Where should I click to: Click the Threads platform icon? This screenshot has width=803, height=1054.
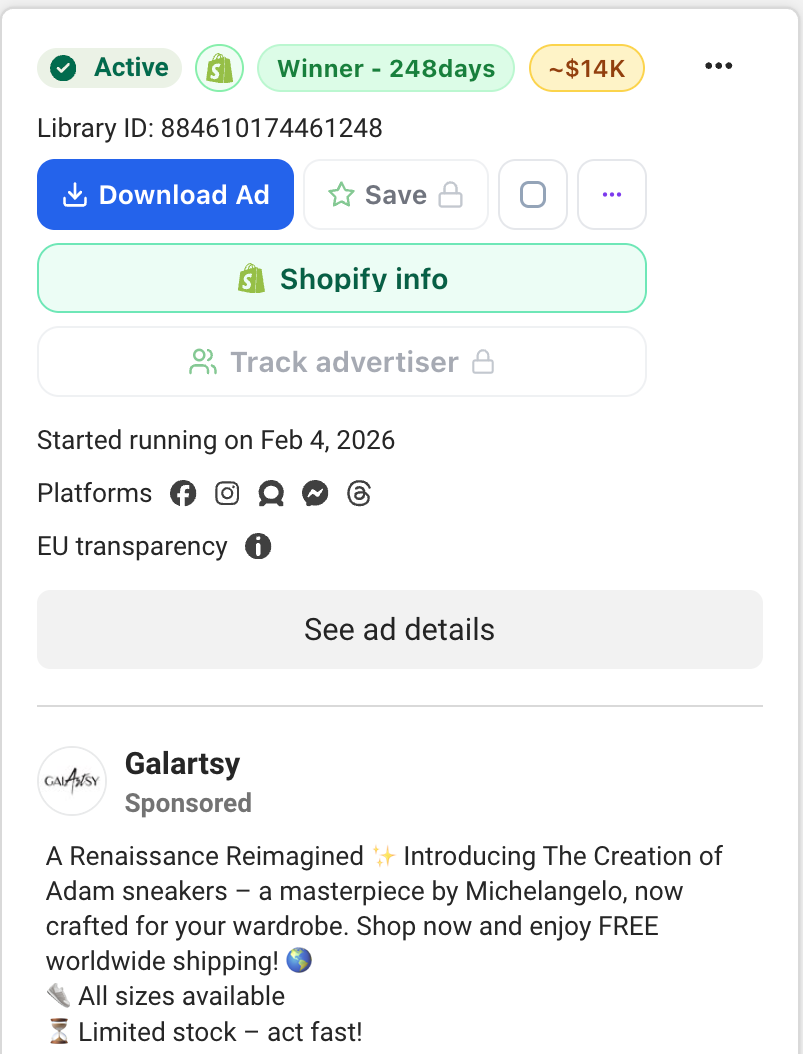[x=359, y=493]
